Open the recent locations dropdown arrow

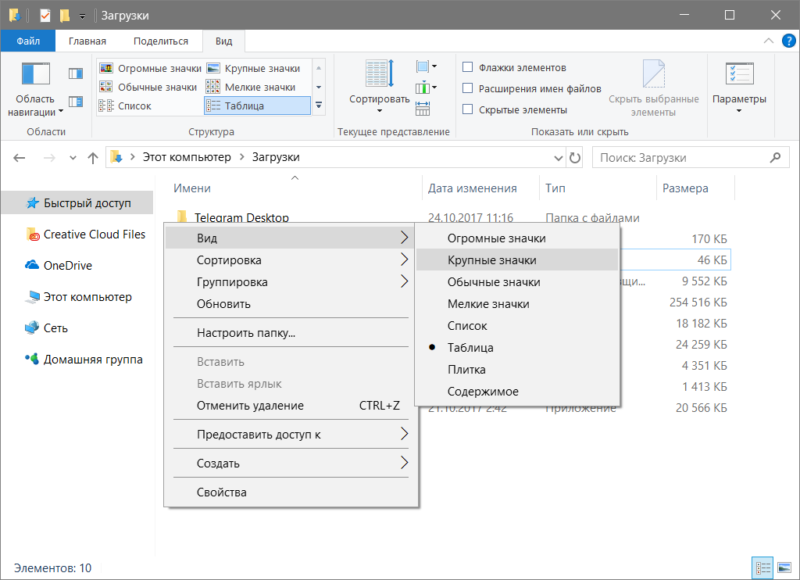tap(72, 158)
